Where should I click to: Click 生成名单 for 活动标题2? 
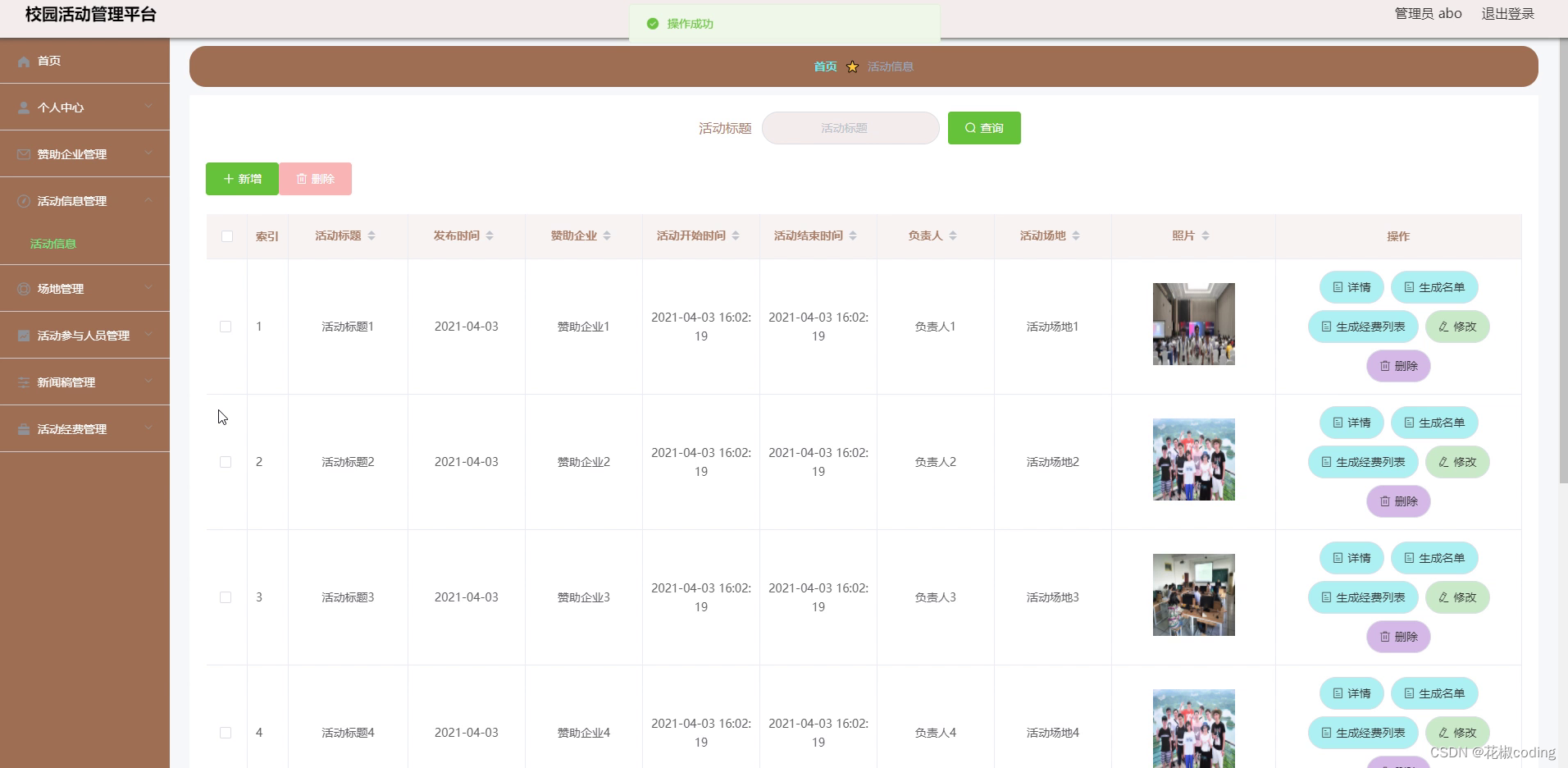[1434, 423]
